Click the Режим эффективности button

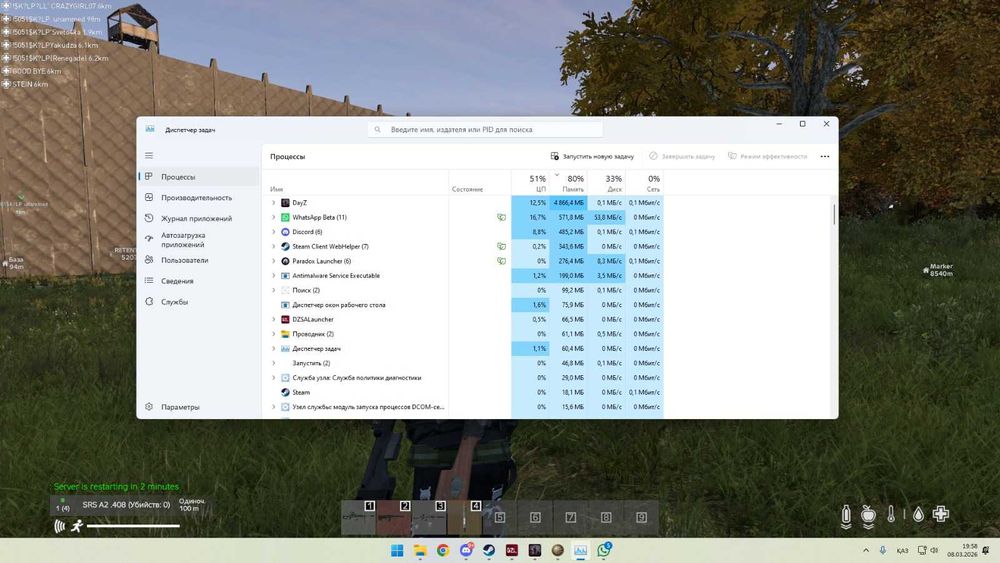coord(767,156)
